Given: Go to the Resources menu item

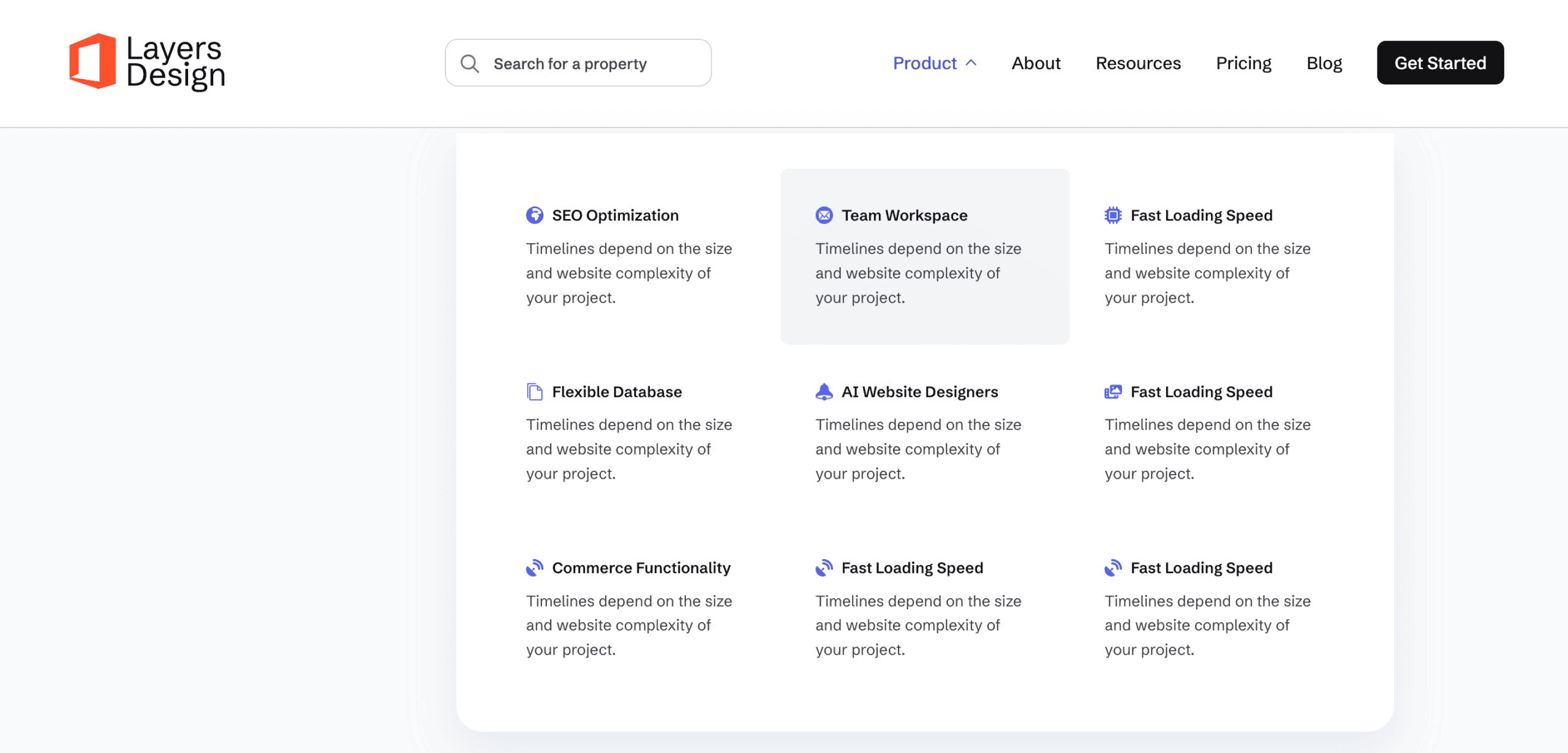Looking at the screenshot, I should [x=1138, y=63].
